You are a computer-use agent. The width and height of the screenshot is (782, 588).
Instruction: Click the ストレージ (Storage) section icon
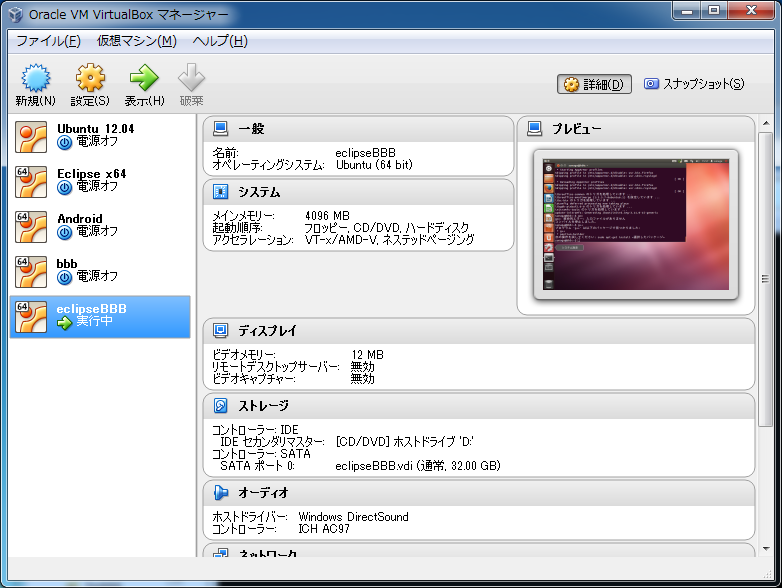click(220, 405)
